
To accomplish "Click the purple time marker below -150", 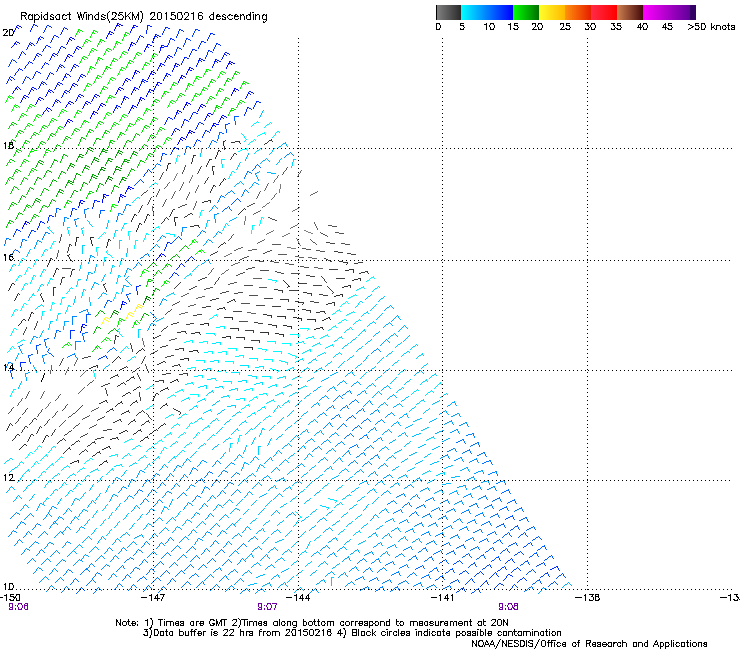I will coord(18,607).
